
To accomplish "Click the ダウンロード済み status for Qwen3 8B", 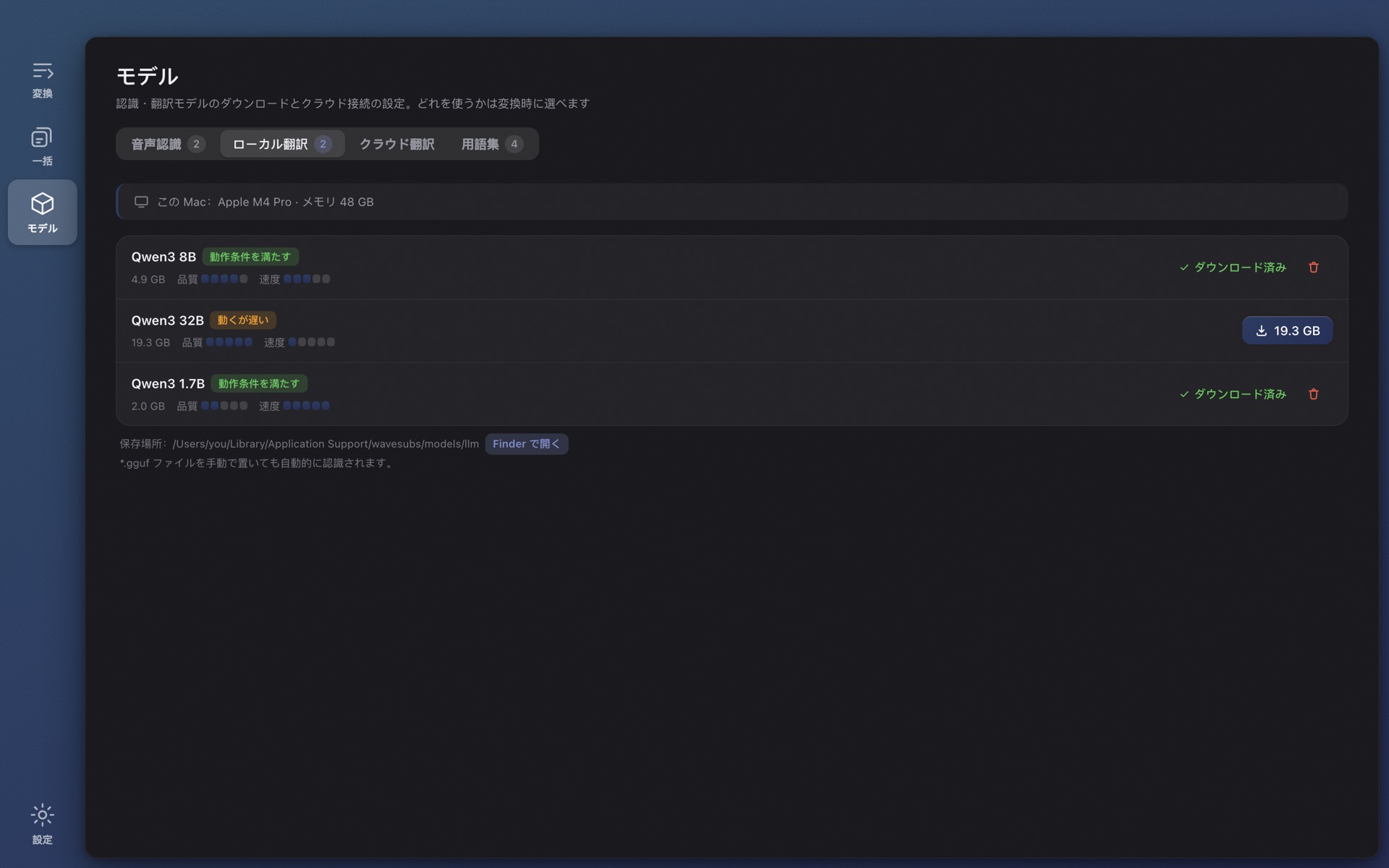I will [1233, 268].
